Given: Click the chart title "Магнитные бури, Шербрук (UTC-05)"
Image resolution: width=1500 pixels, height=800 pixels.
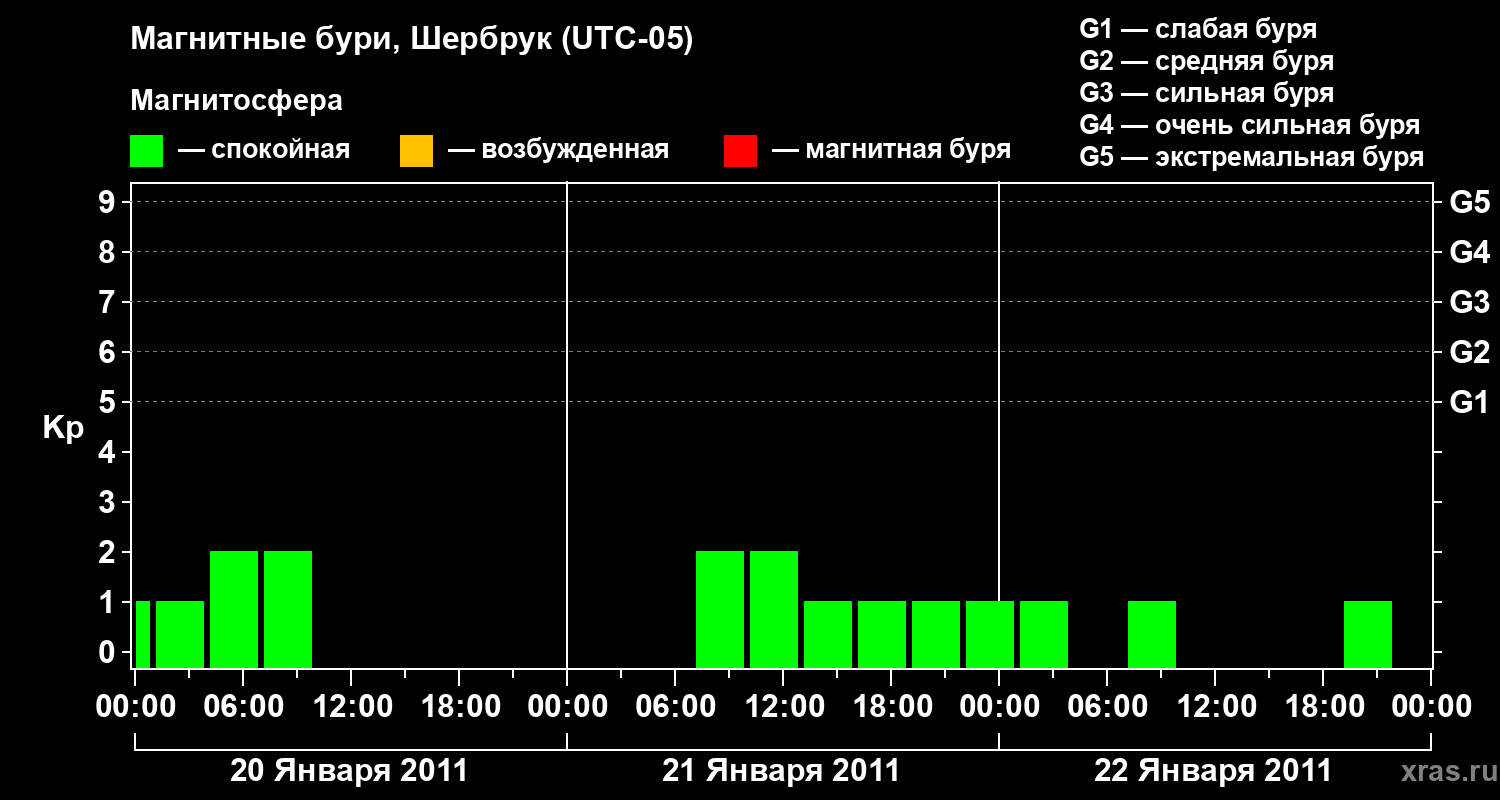Looking at the screenshot, I should click(x=412, y=41).
